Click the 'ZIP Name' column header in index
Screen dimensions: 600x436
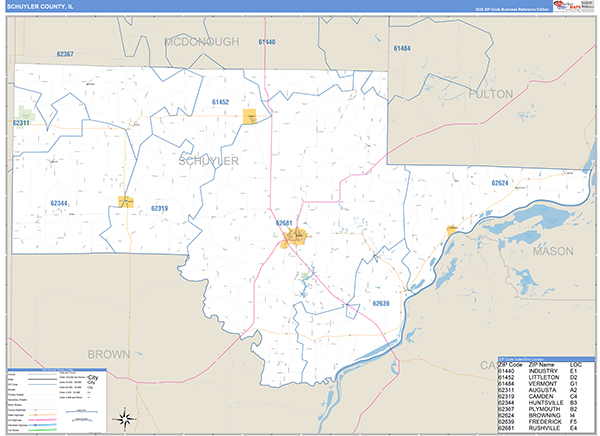point(541,365)
